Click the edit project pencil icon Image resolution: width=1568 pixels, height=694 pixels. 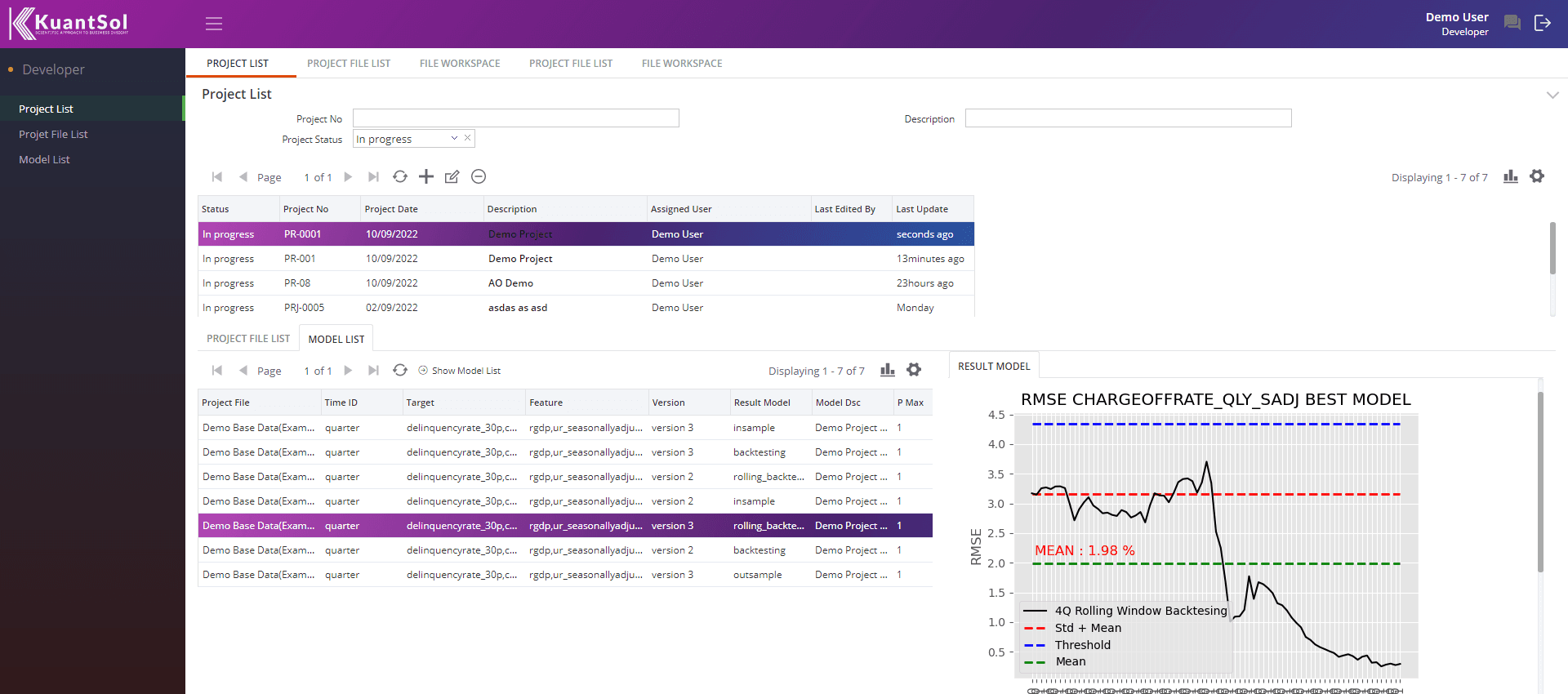click(x=452, y=176)
